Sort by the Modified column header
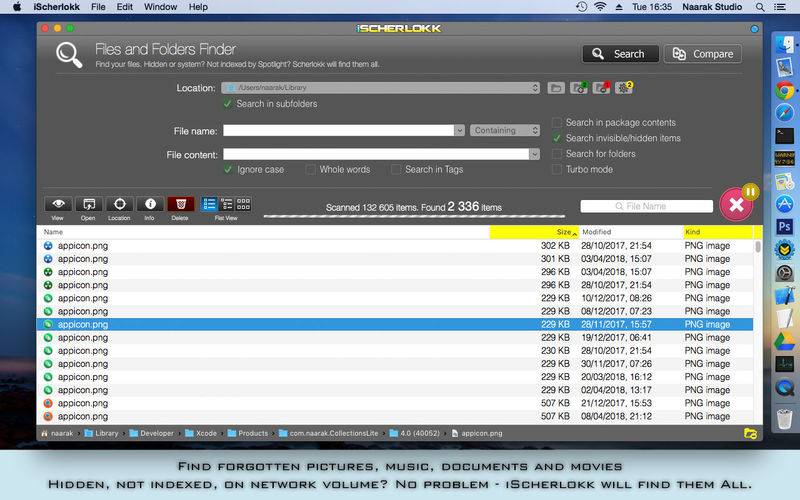This screenshot has height=500, width=800. tap(631, 232)
